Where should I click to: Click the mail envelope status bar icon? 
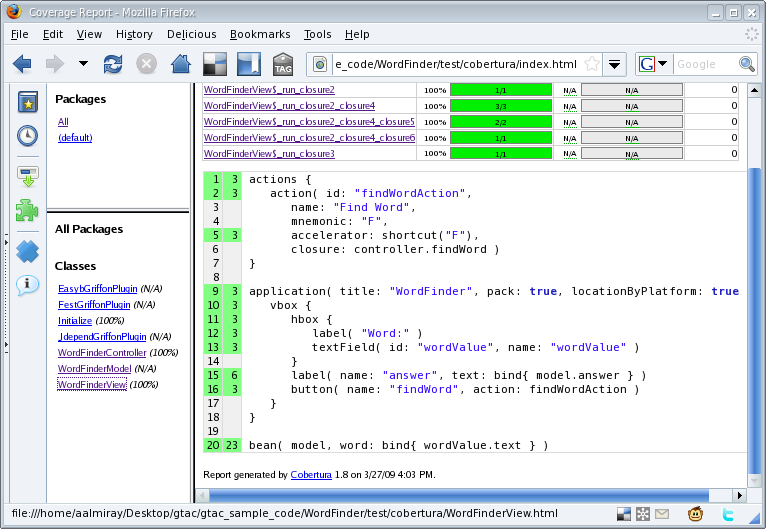point(661,514)
